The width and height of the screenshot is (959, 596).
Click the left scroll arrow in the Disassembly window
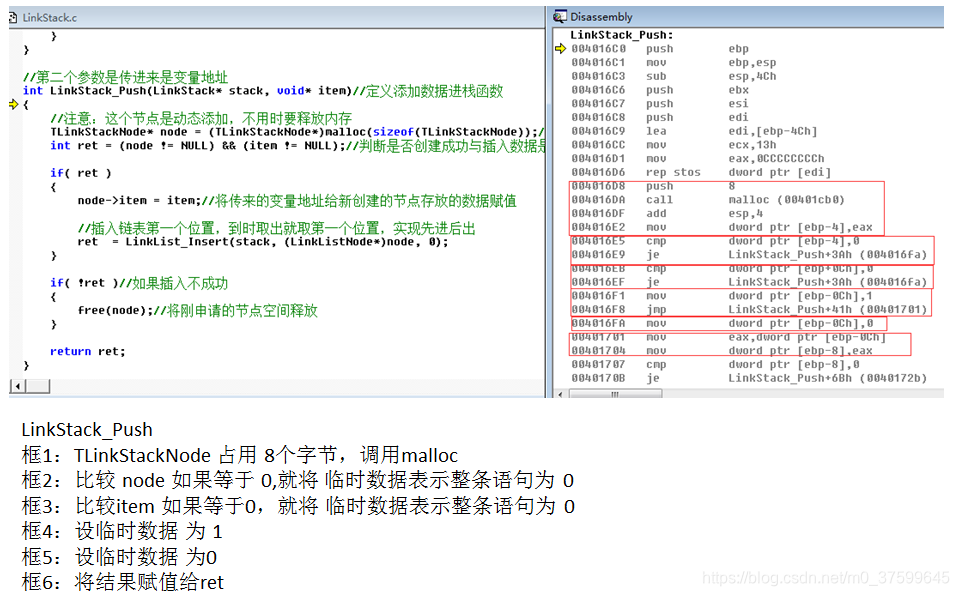coord(561,394)
